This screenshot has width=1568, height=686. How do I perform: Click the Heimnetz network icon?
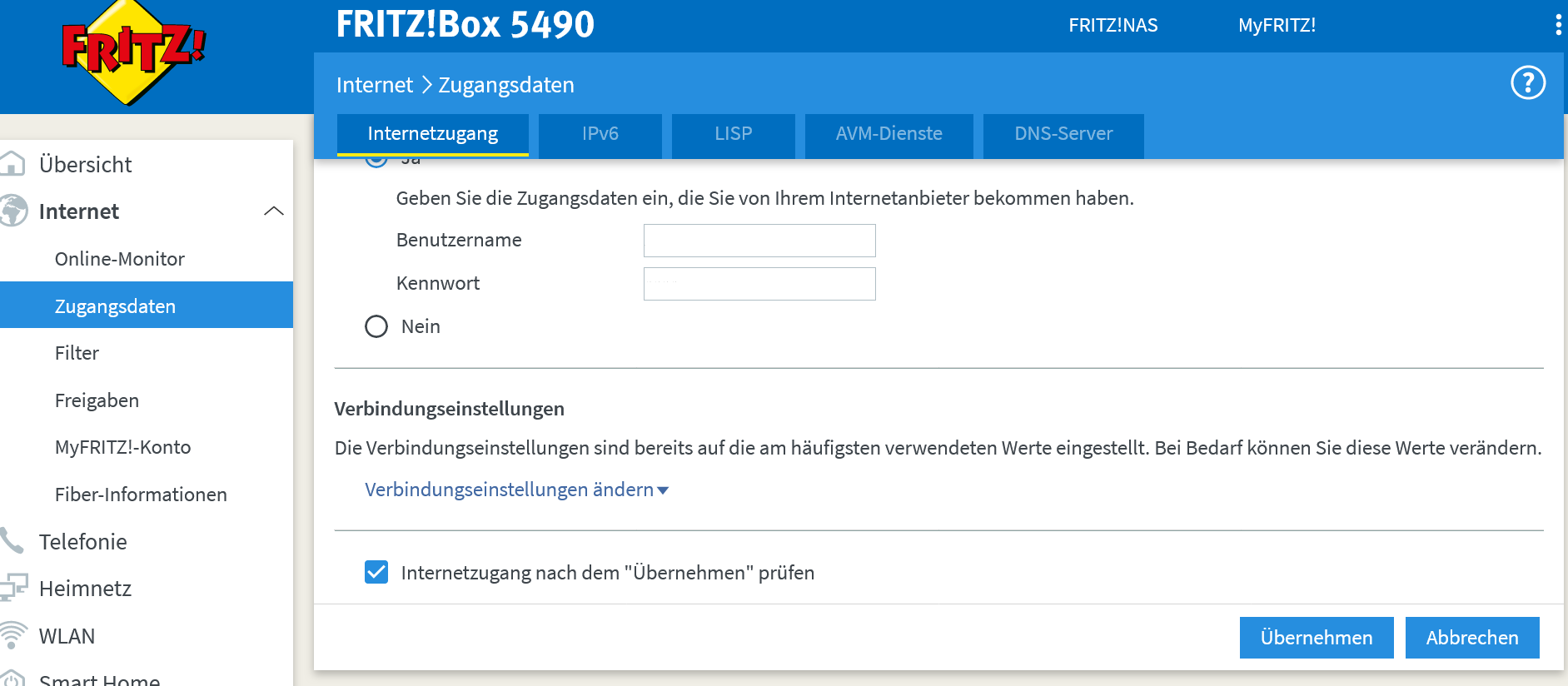click(x=12, y=588)
